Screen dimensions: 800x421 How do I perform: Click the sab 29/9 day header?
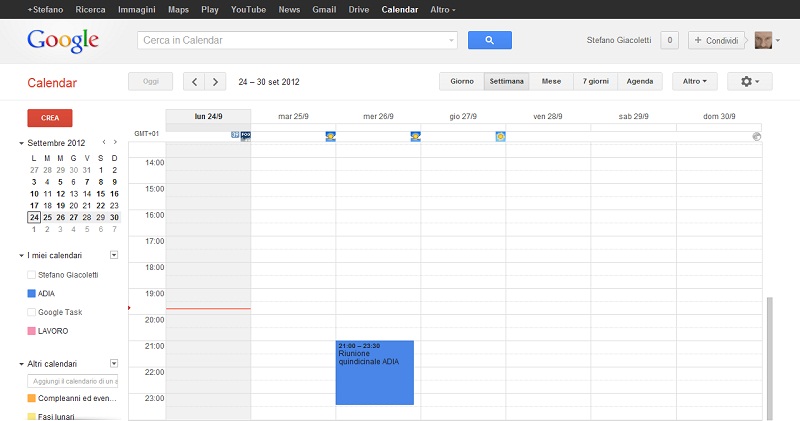[x=633, y=116]
